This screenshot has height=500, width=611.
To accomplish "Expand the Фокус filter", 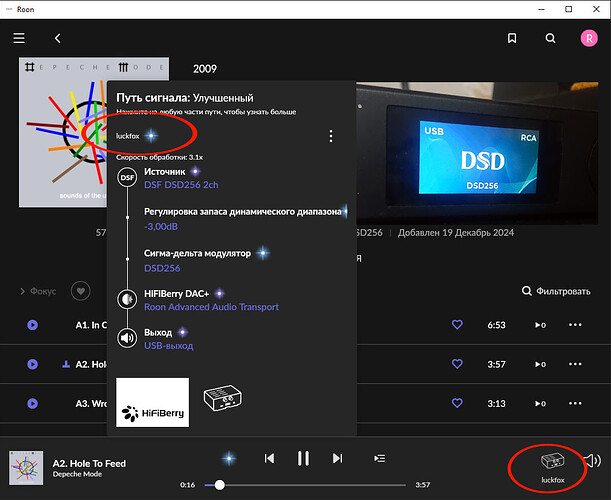I will [38, 291].
